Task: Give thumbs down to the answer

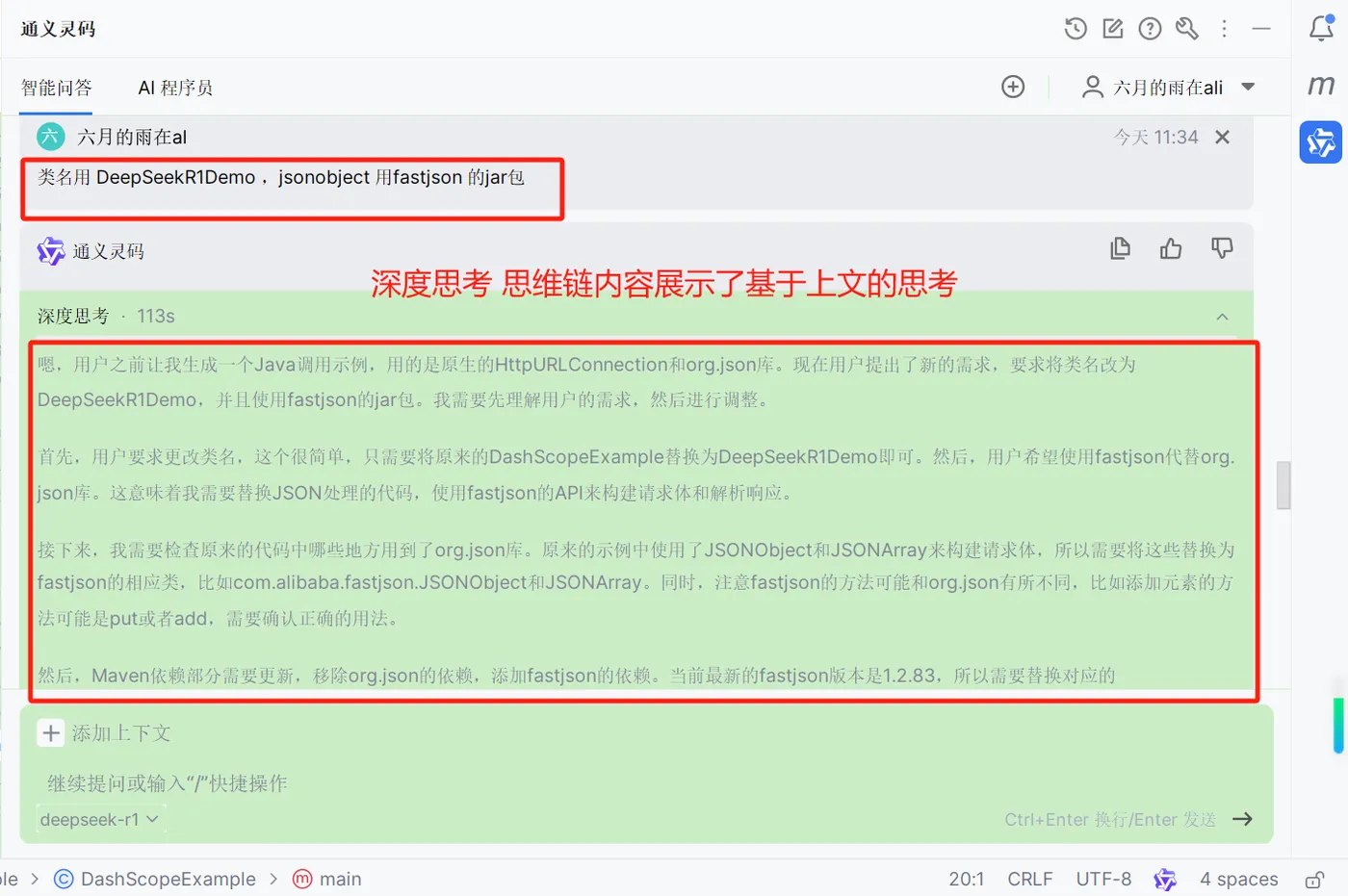Action: click(x=1222, y=248)
